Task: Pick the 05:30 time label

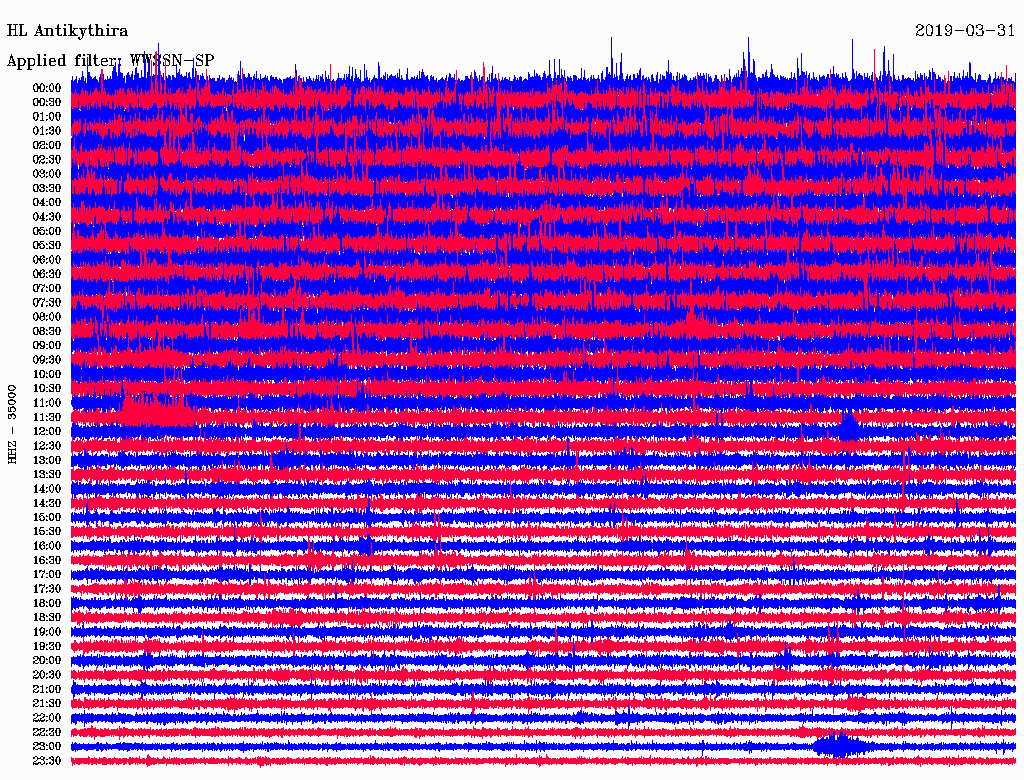Action: (x=47, y=245)
